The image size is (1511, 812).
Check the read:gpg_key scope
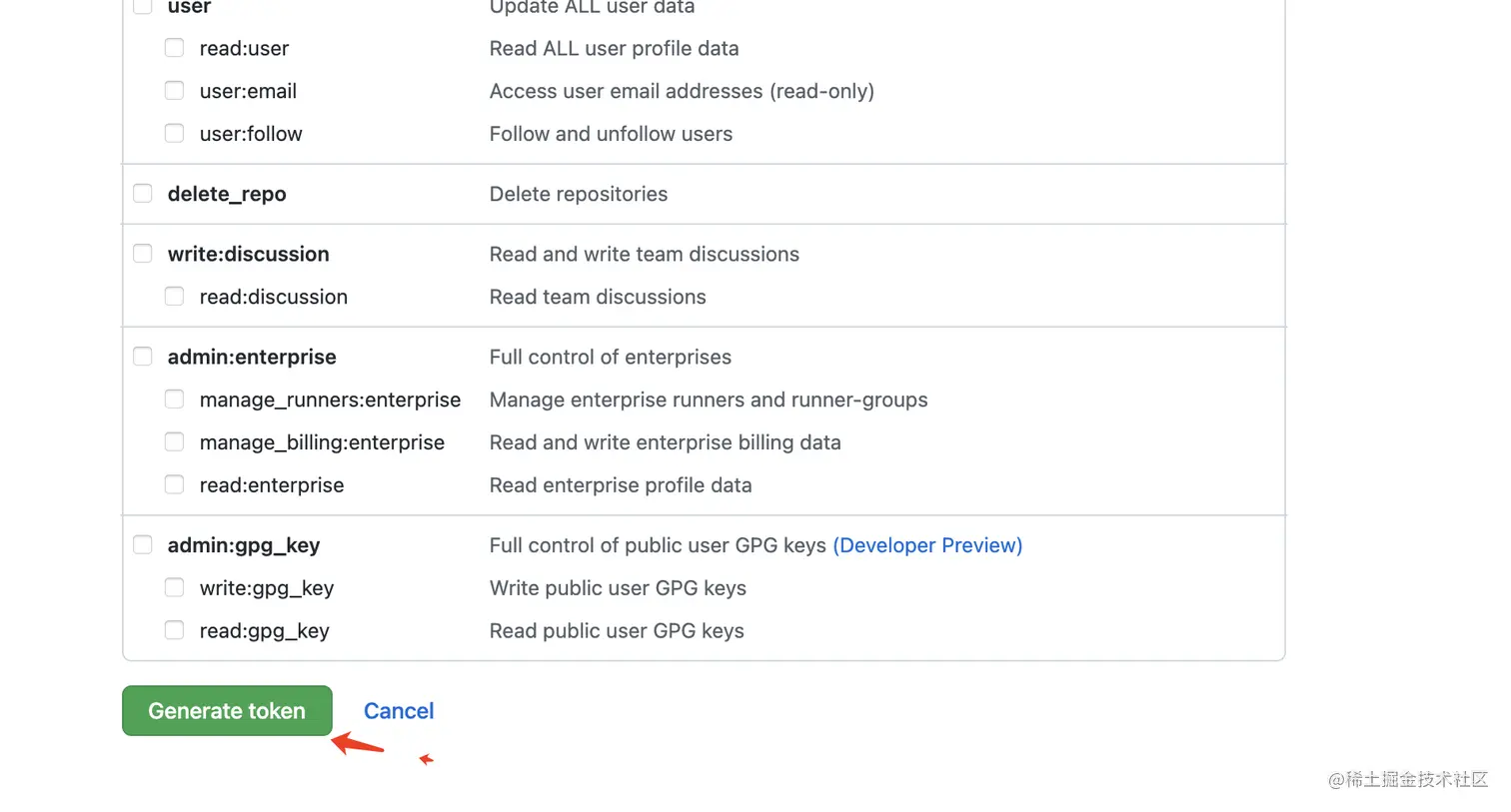click(175, 631)
